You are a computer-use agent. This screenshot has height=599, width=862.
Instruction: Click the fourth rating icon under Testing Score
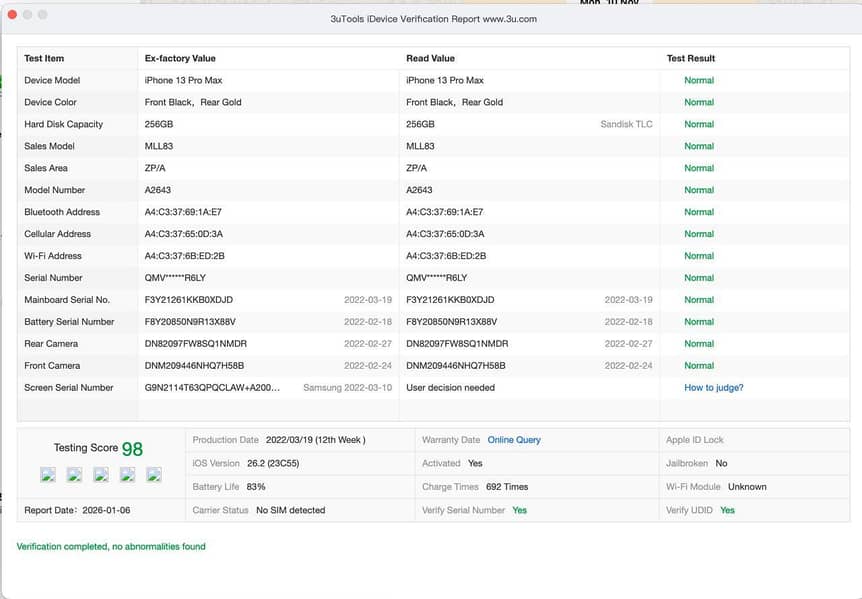click(x=127, y=475)
